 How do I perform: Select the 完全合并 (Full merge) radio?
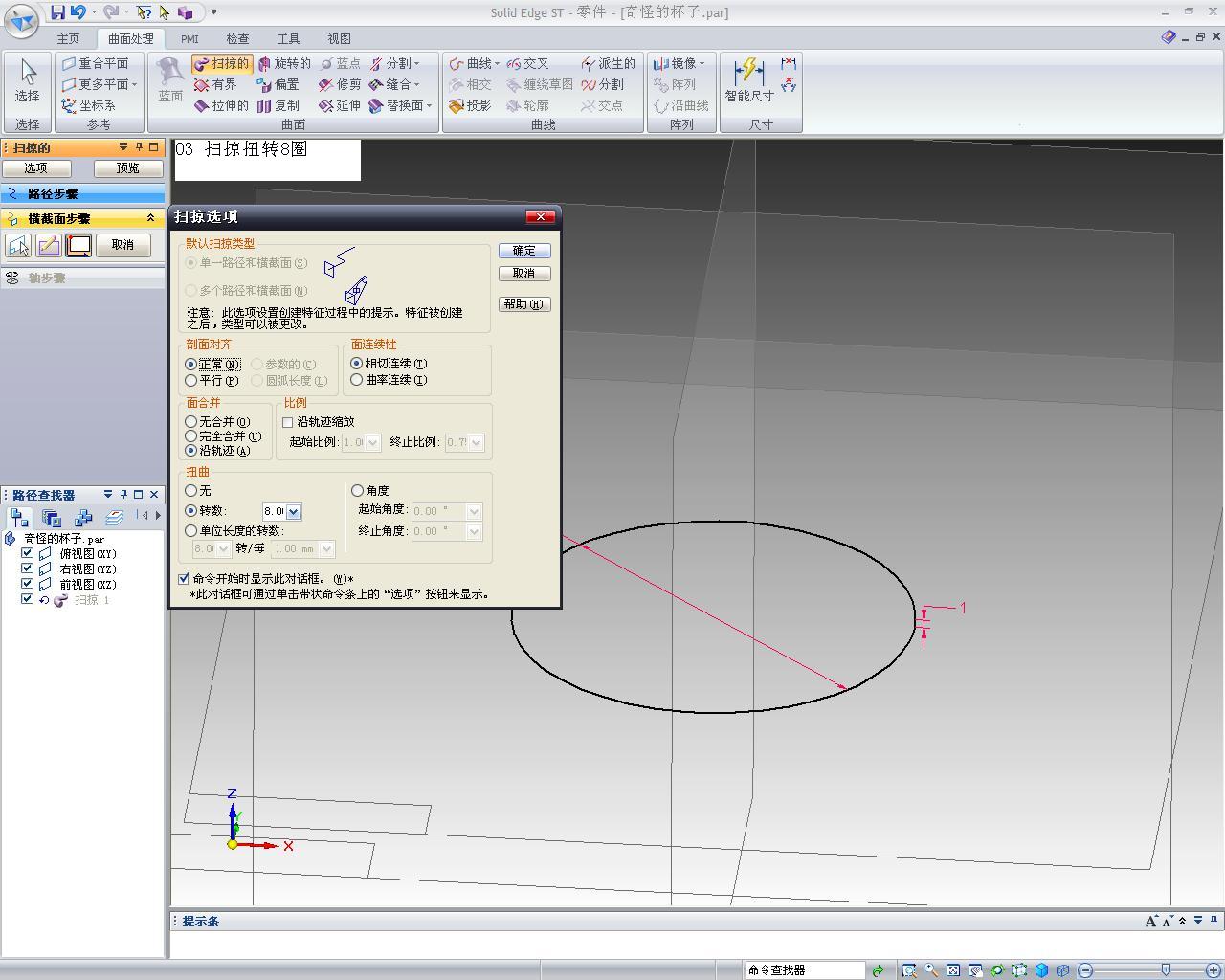click(223, 435)
